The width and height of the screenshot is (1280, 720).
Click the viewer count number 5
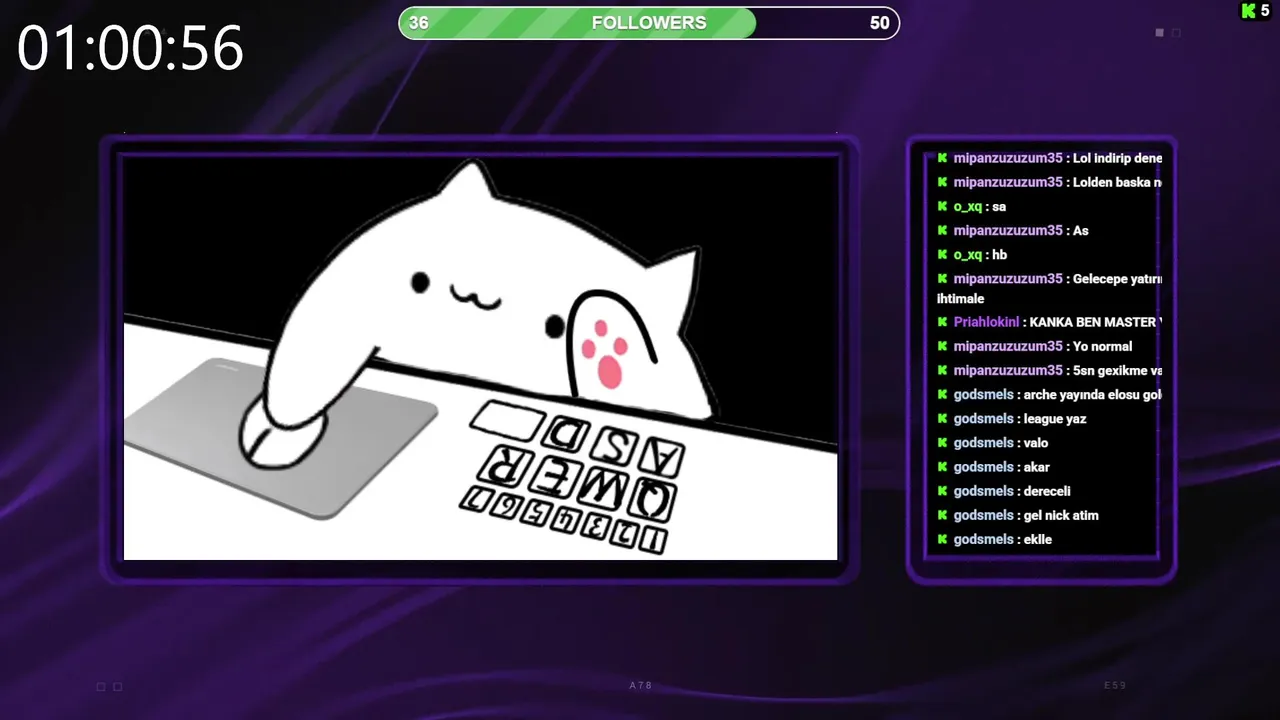point(1265,11)
